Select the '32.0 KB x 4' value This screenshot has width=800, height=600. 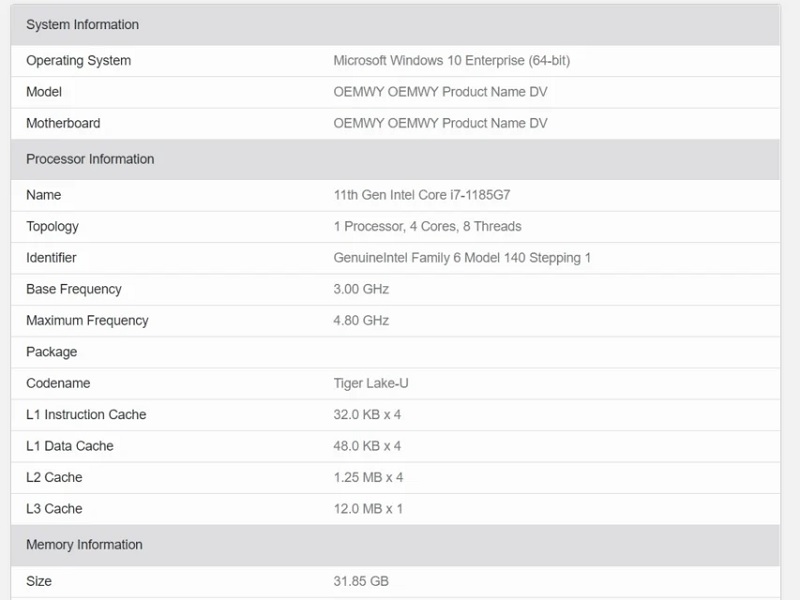point(367,415)
